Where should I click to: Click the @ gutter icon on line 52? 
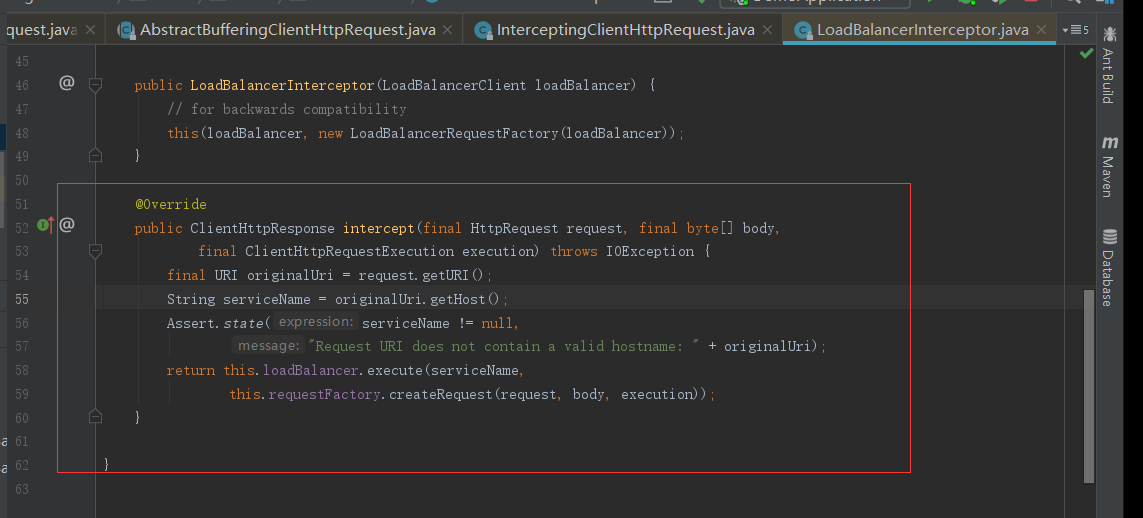click(66, 225)
